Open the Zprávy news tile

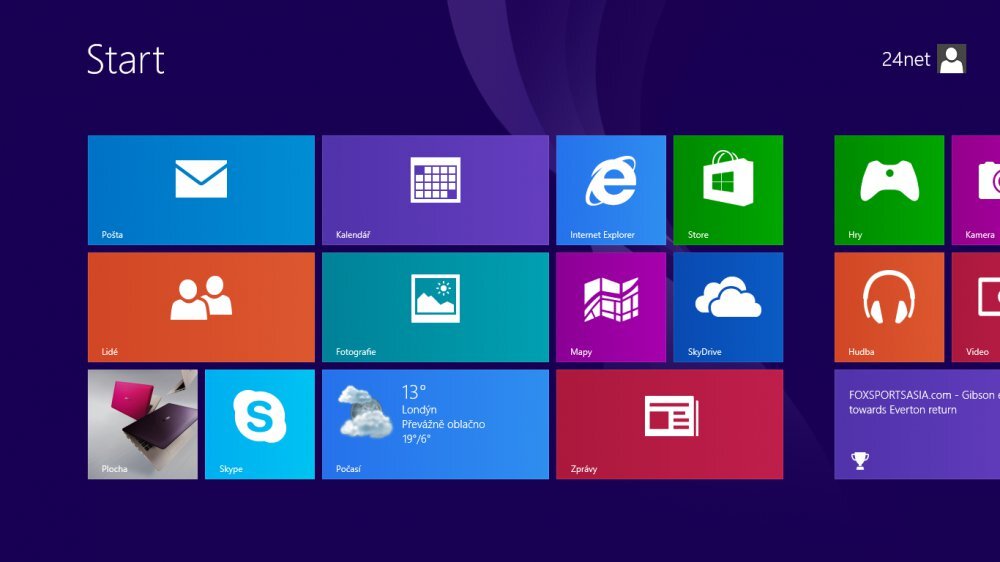(669, 424)
